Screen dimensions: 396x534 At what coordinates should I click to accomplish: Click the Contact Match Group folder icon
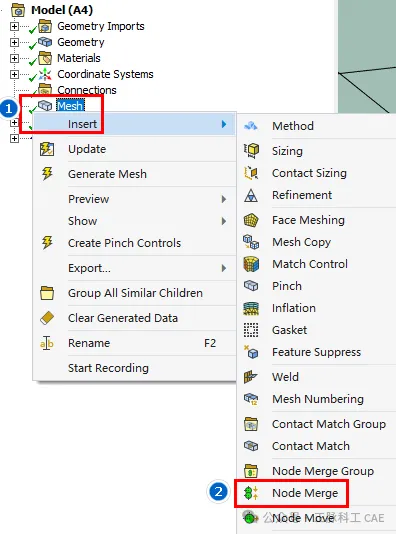pyautogui.click(x=251, y=424)
